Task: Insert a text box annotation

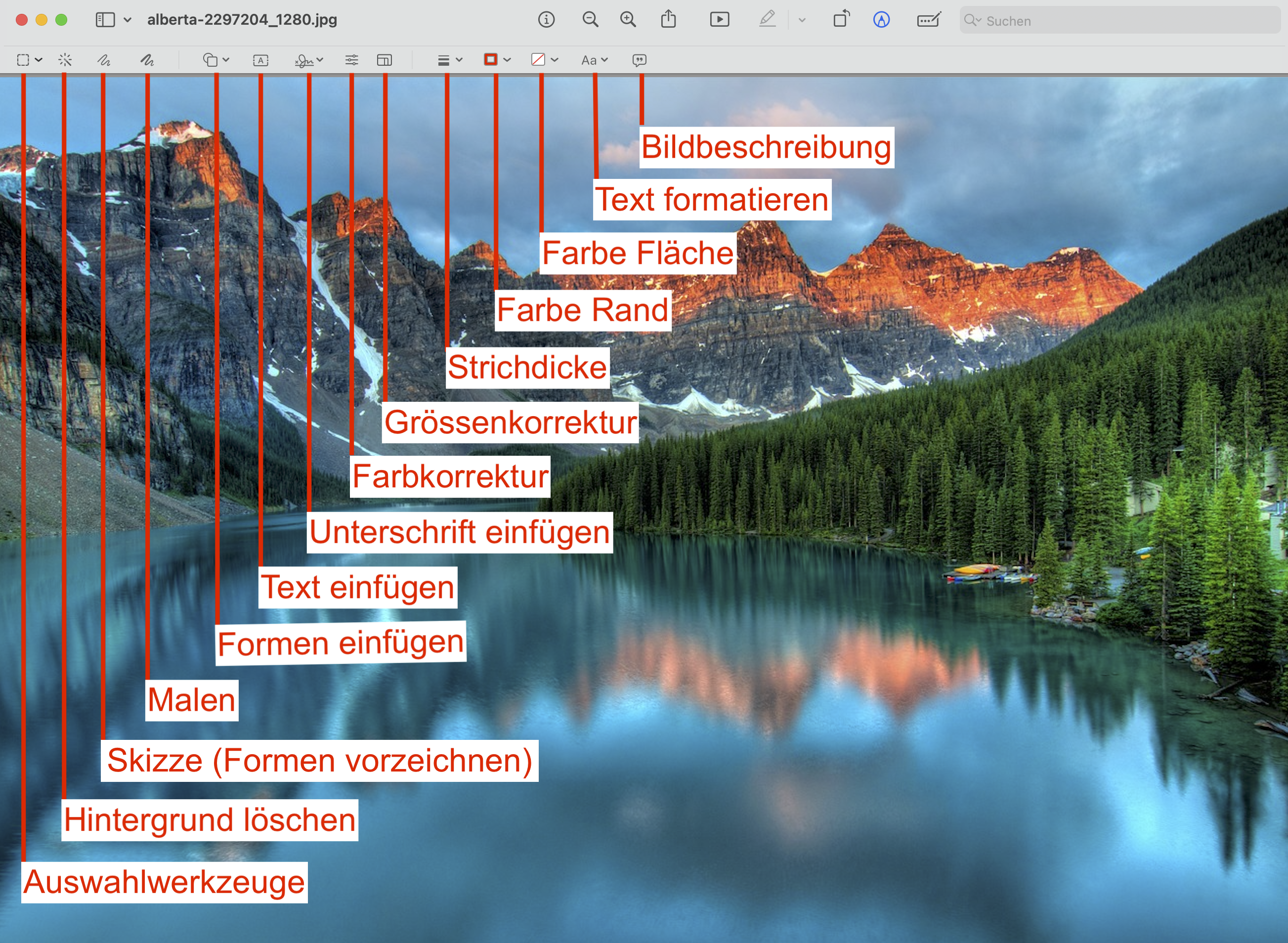Action: point(261,60)
